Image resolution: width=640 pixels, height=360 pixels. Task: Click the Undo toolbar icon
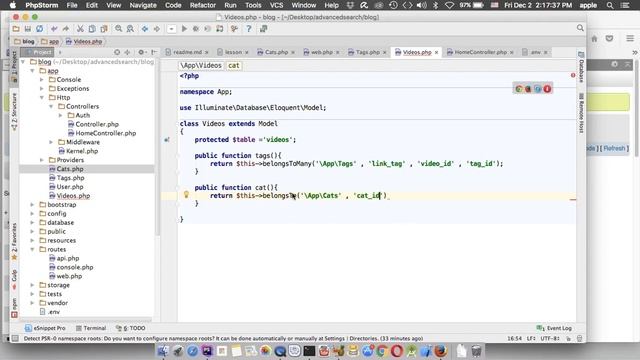click(x=54, y=29)
